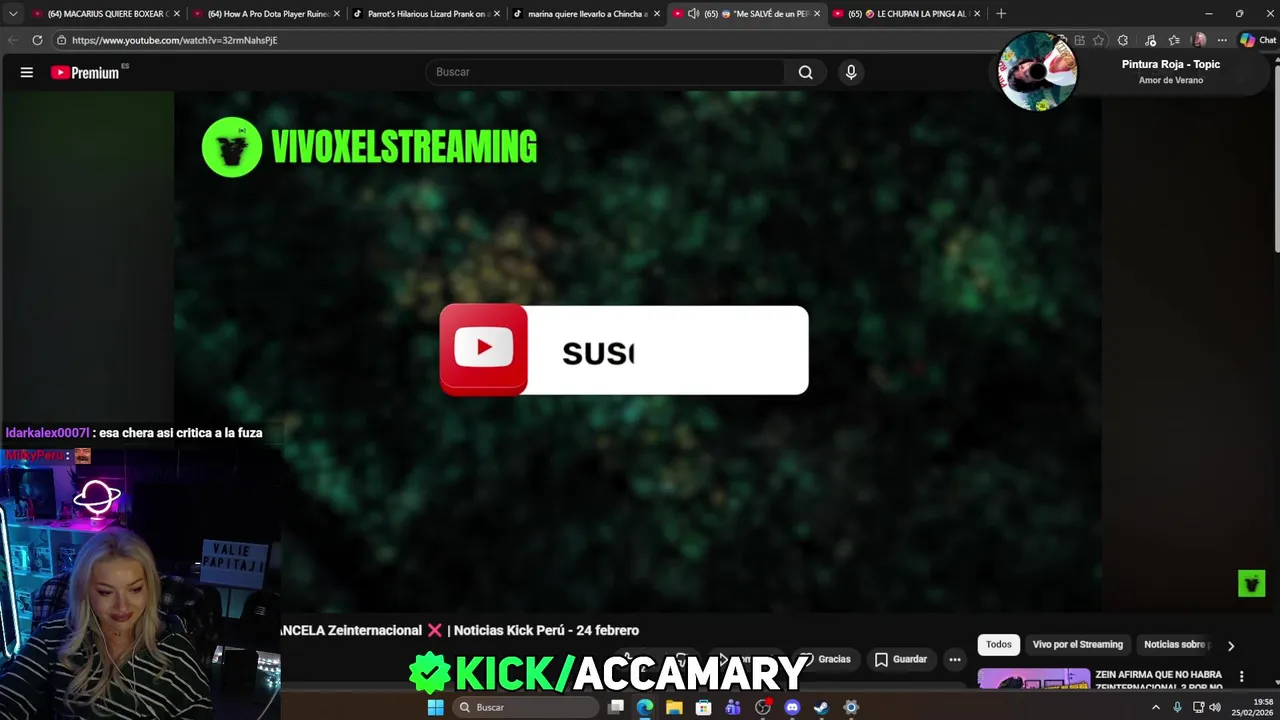Save video with Guardar button
This screenshot has width=1280, height=720.
tap(901, 659)
